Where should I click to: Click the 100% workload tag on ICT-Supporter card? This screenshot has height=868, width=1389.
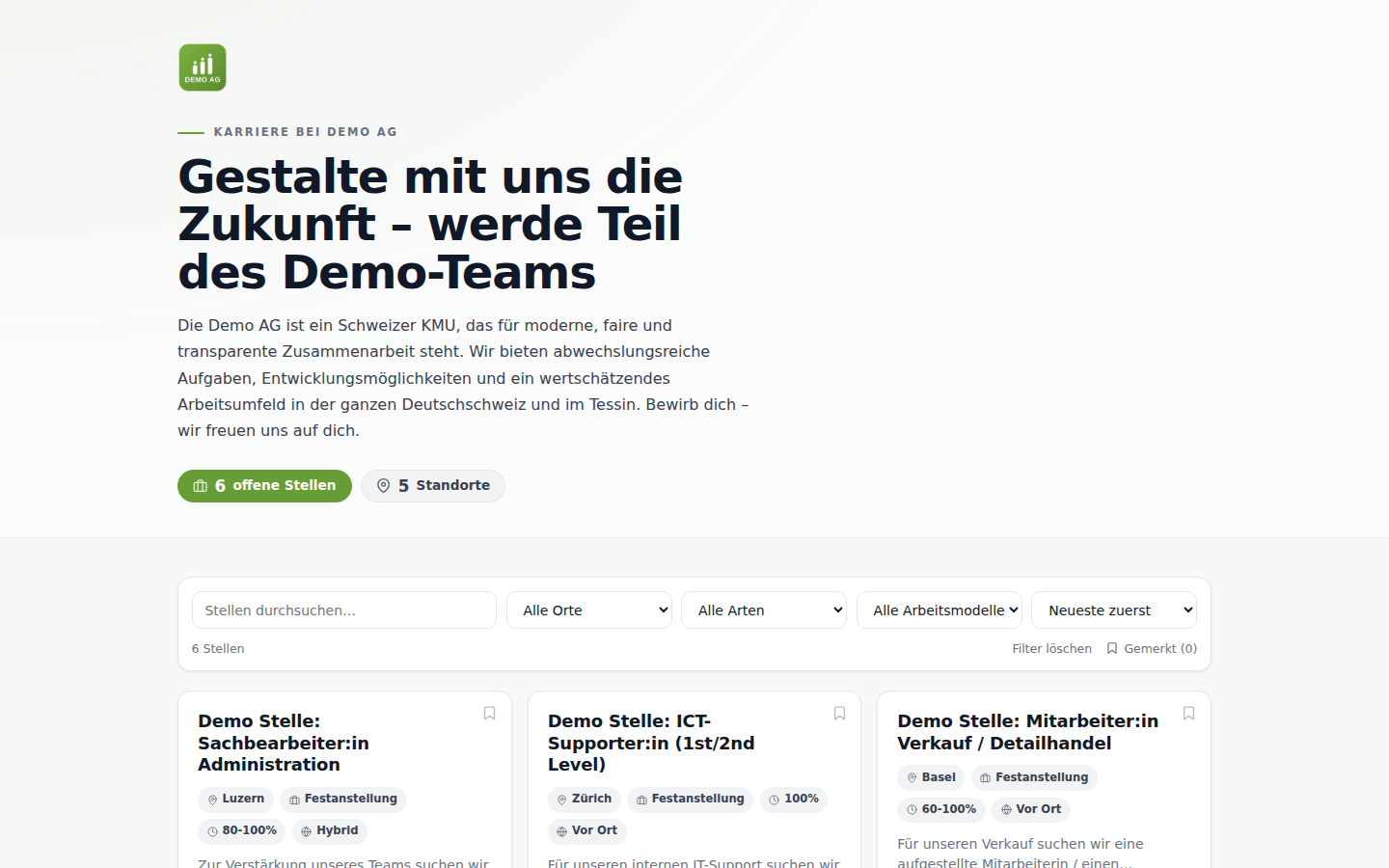[794, 800]
